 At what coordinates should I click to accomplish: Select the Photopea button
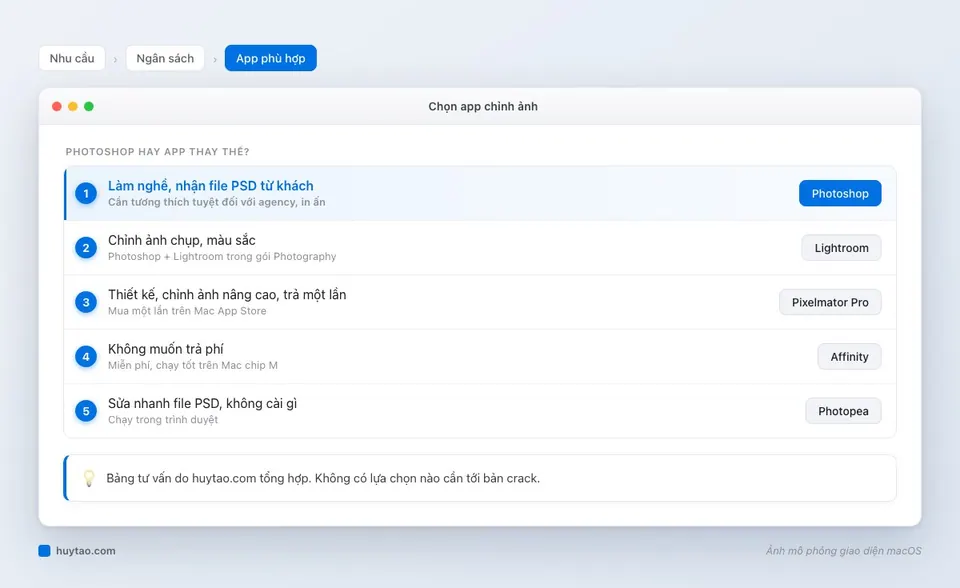pyautogui.click(x=843, y=411)
